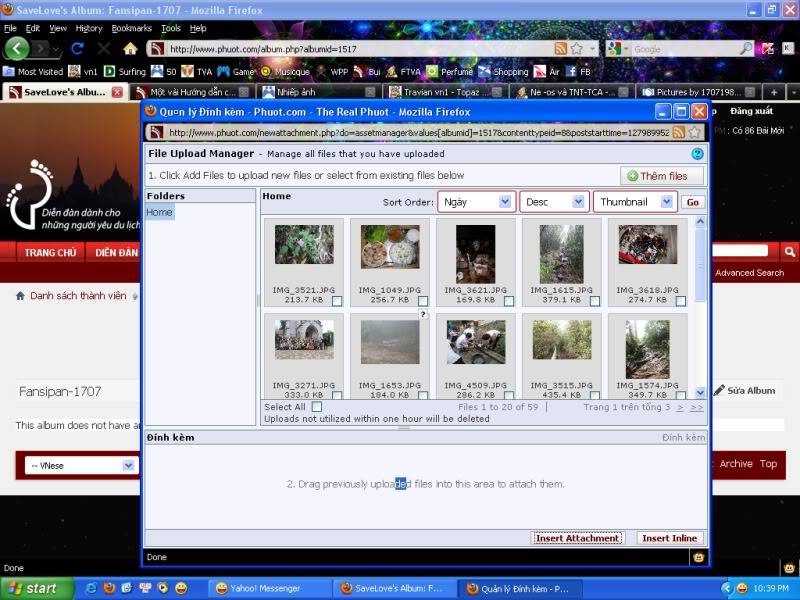Tick the checkbox for IMG_3271.JPG
Screen dimensions: 800x600
(337, 395)
